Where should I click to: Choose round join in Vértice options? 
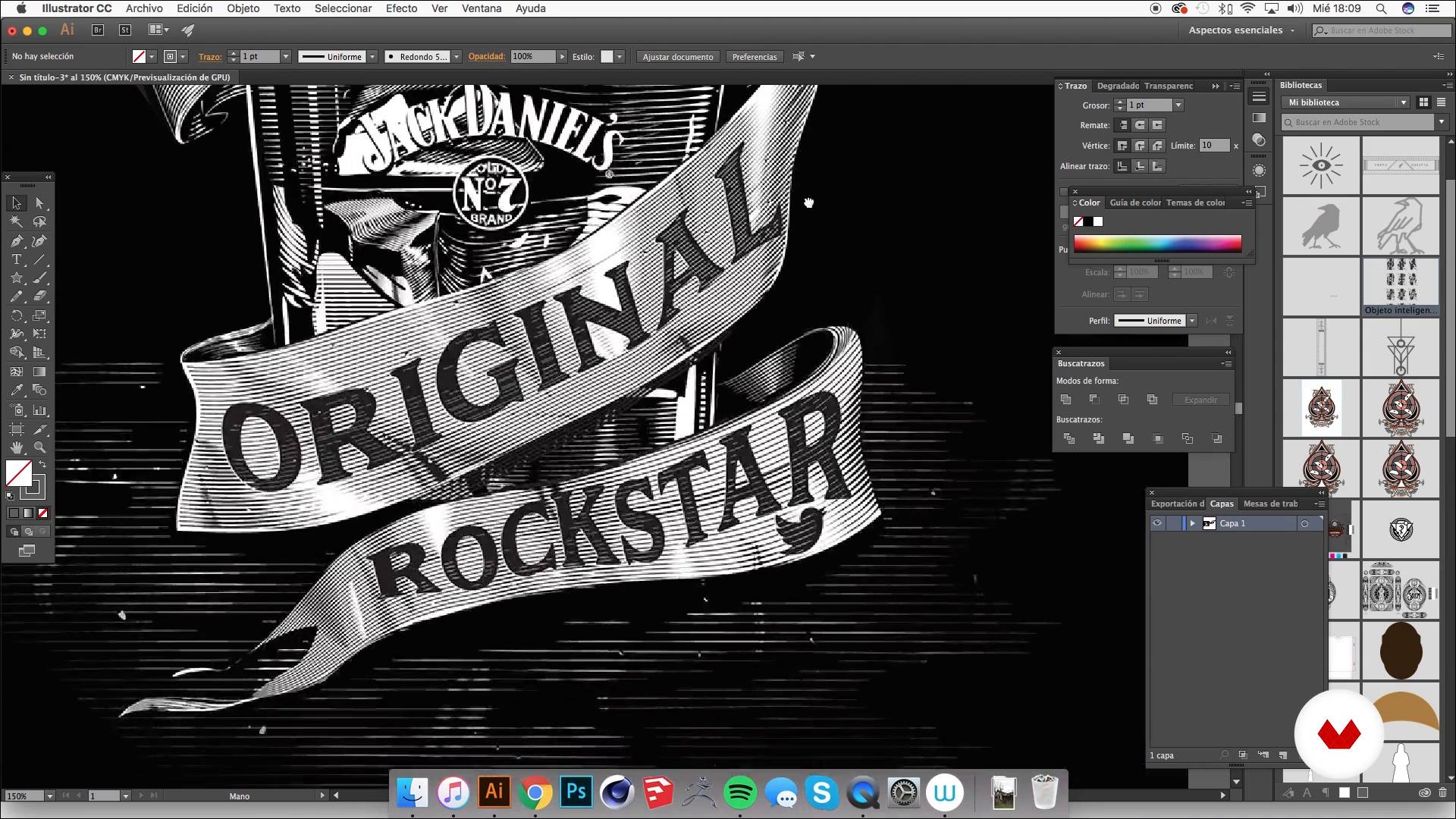[x=1140, y=146]
